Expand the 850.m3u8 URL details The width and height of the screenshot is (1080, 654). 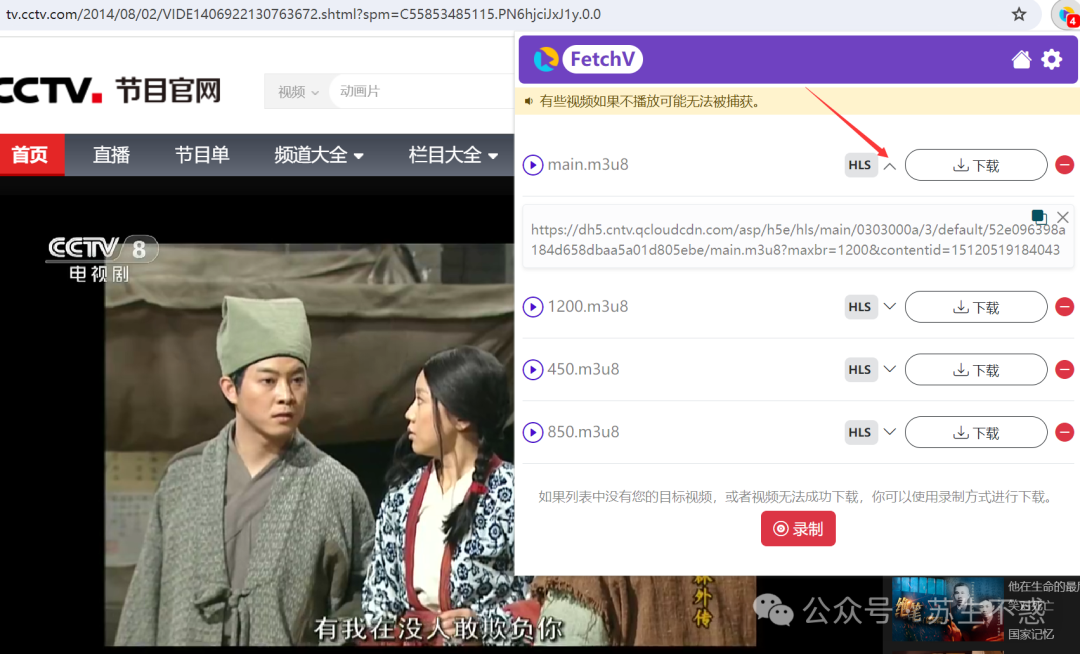coord(890,432)
